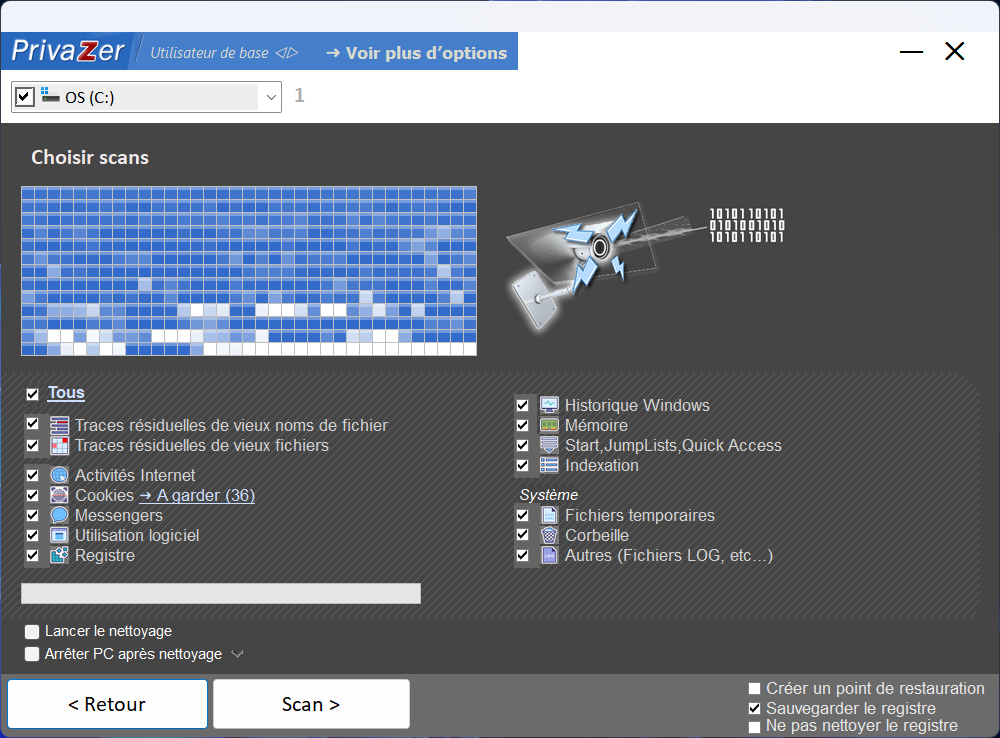Click the Historique Windows icon
The width and height of the screenshot is (1000, 738).
[547, 405]
